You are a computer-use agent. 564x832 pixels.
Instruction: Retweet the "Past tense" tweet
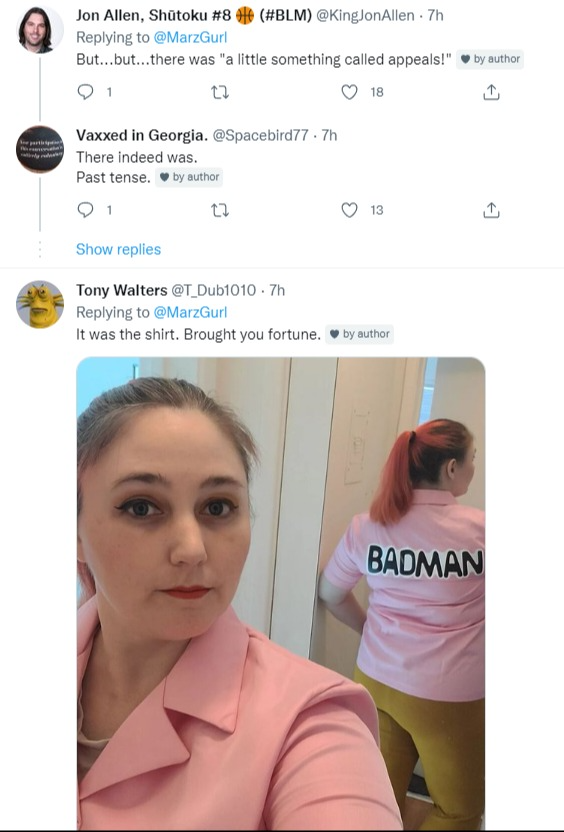pyautogui.click(x=220, y=211)
